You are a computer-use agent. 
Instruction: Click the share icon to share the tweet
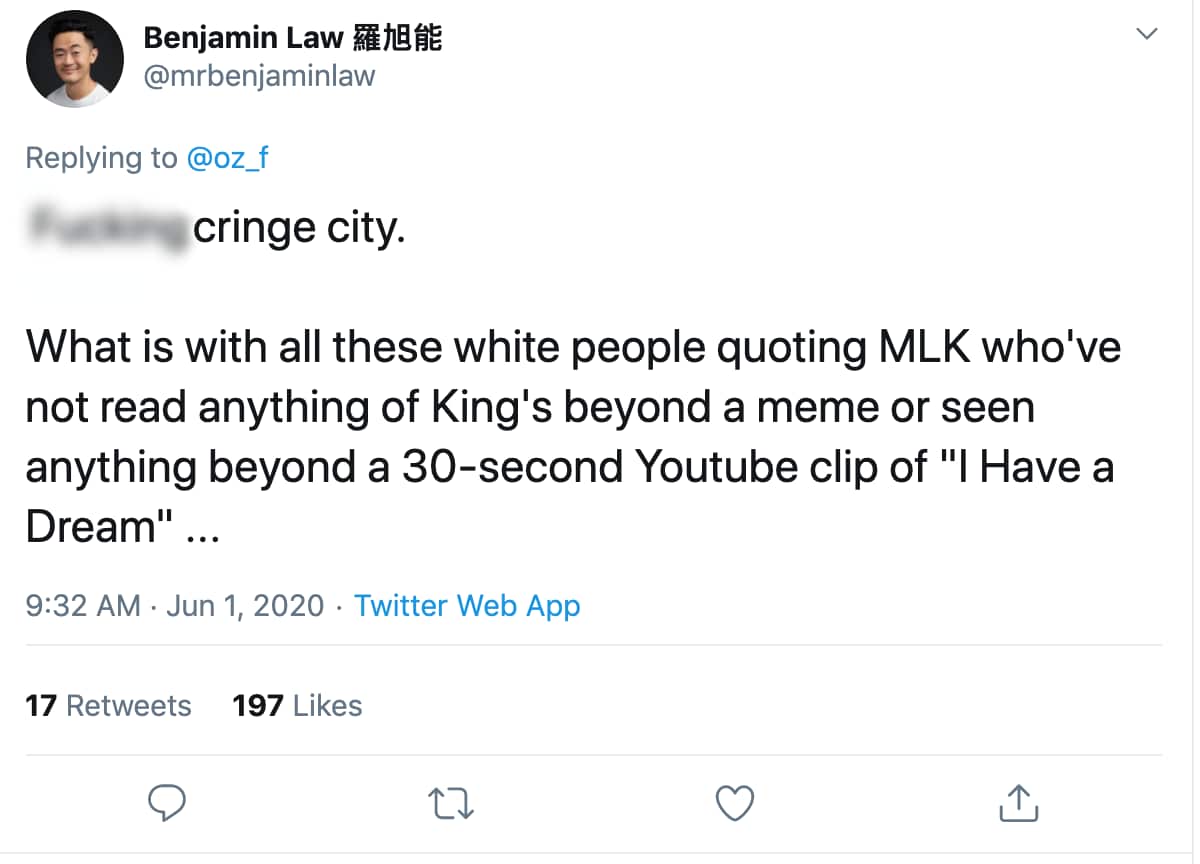pyautogui.click(x=1017, y=802)
